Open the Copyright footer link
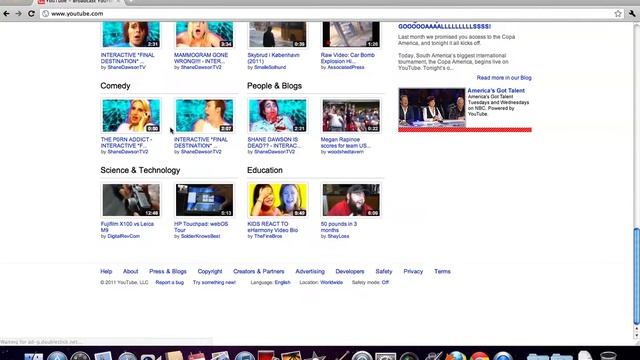The image size is (640, 360). 210,271
